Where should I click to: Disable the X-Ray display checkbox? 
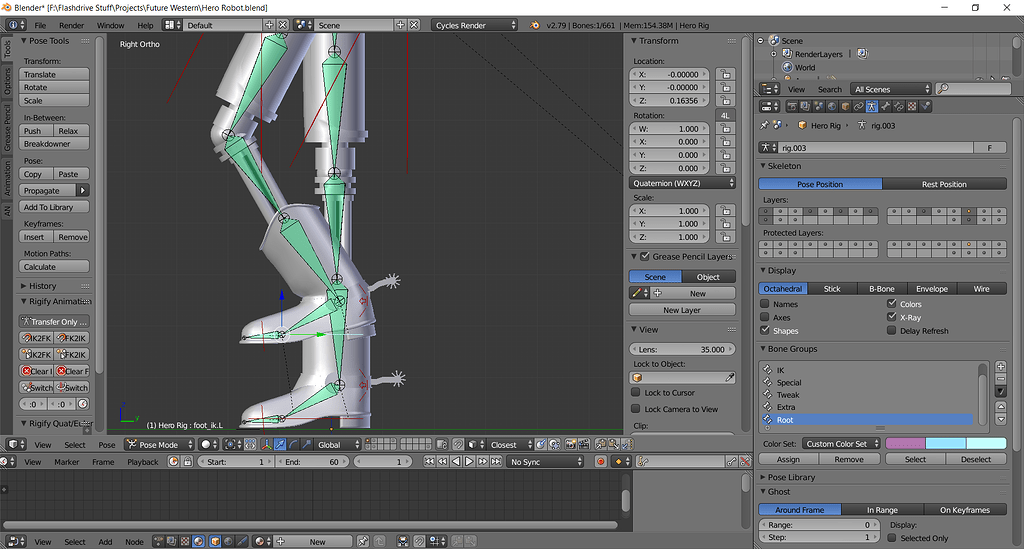tap(891, 317)
